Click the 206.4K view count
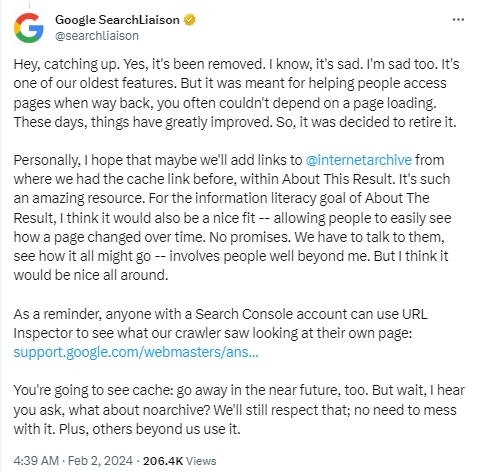Image resolution: width=478 pixels, height=471 pixels. pyautogui.click(x=163, y=461)
